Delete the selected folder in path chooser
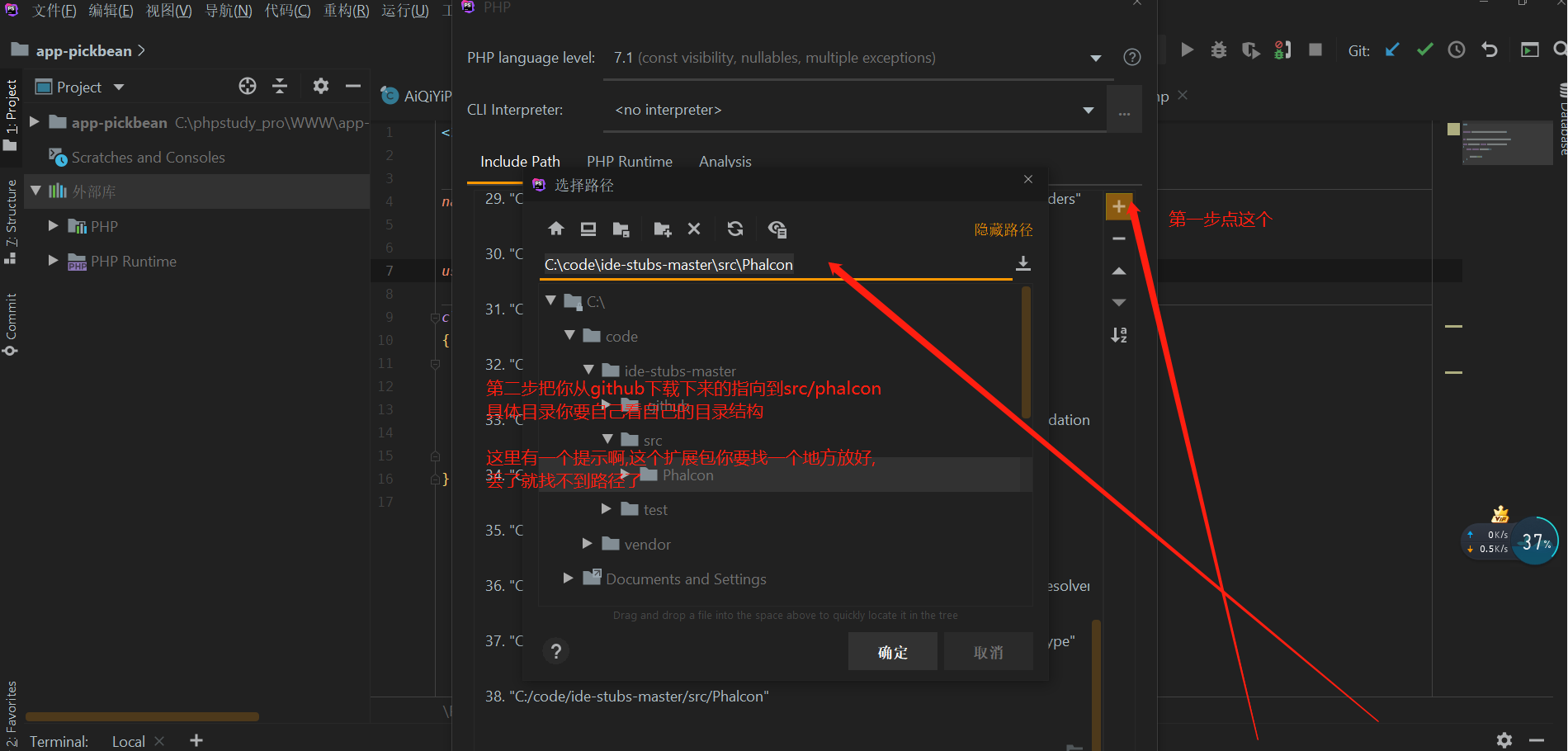This screenshot has height=751, width=1568. [694, 229]
